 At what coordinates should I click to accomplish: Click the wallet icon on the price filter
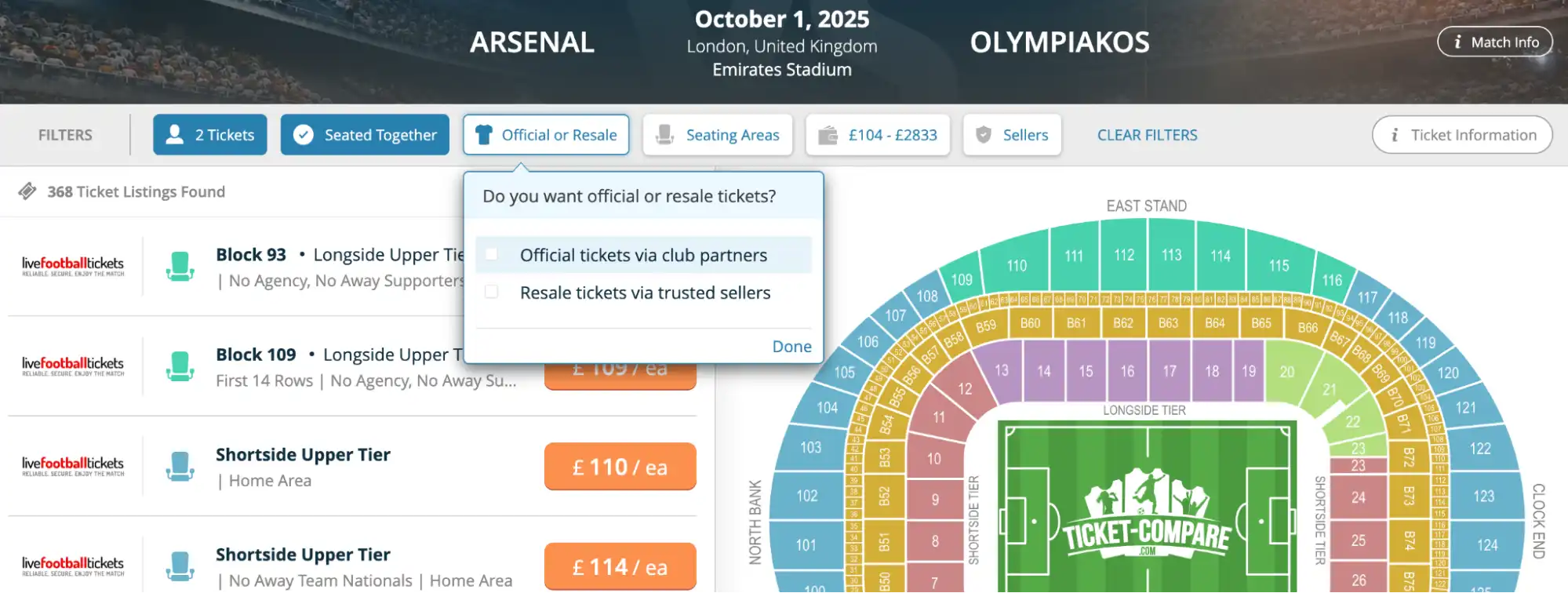(x=828, y=134)
